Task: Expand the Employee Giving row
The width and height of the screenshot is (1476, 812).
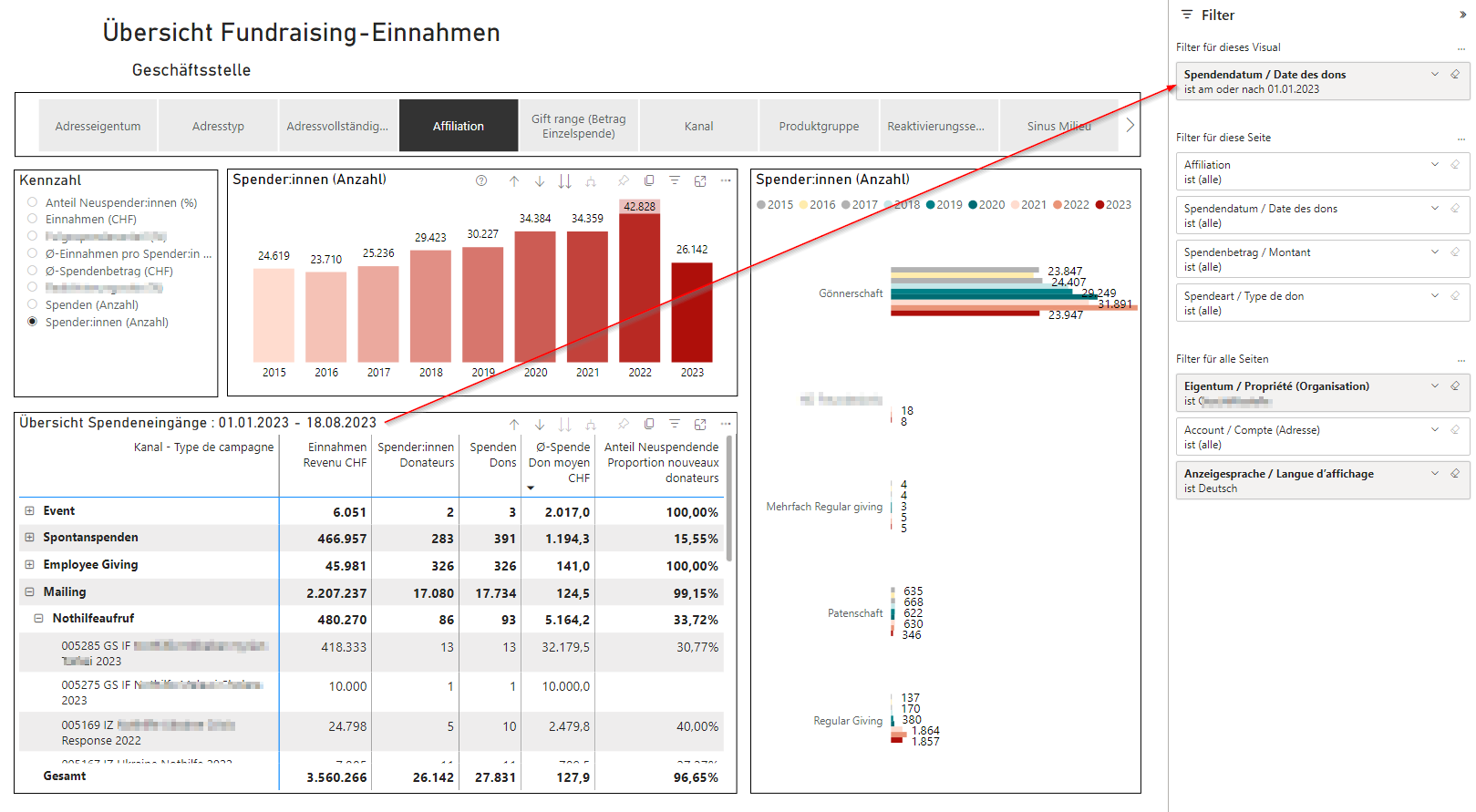Action: tap(29, 565)
